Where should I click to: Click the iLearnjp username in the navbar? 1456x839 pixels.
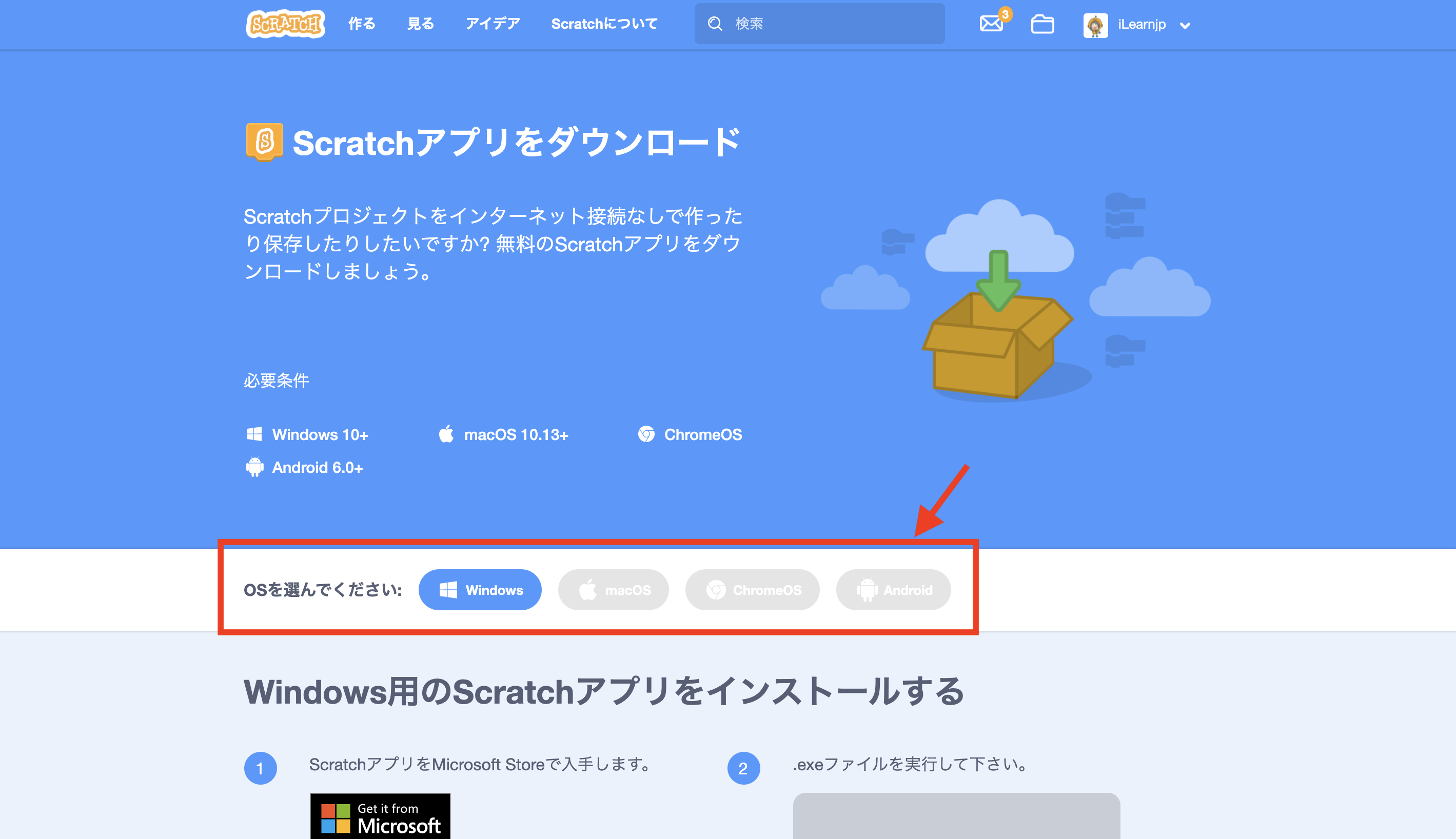coord(1142,24)
